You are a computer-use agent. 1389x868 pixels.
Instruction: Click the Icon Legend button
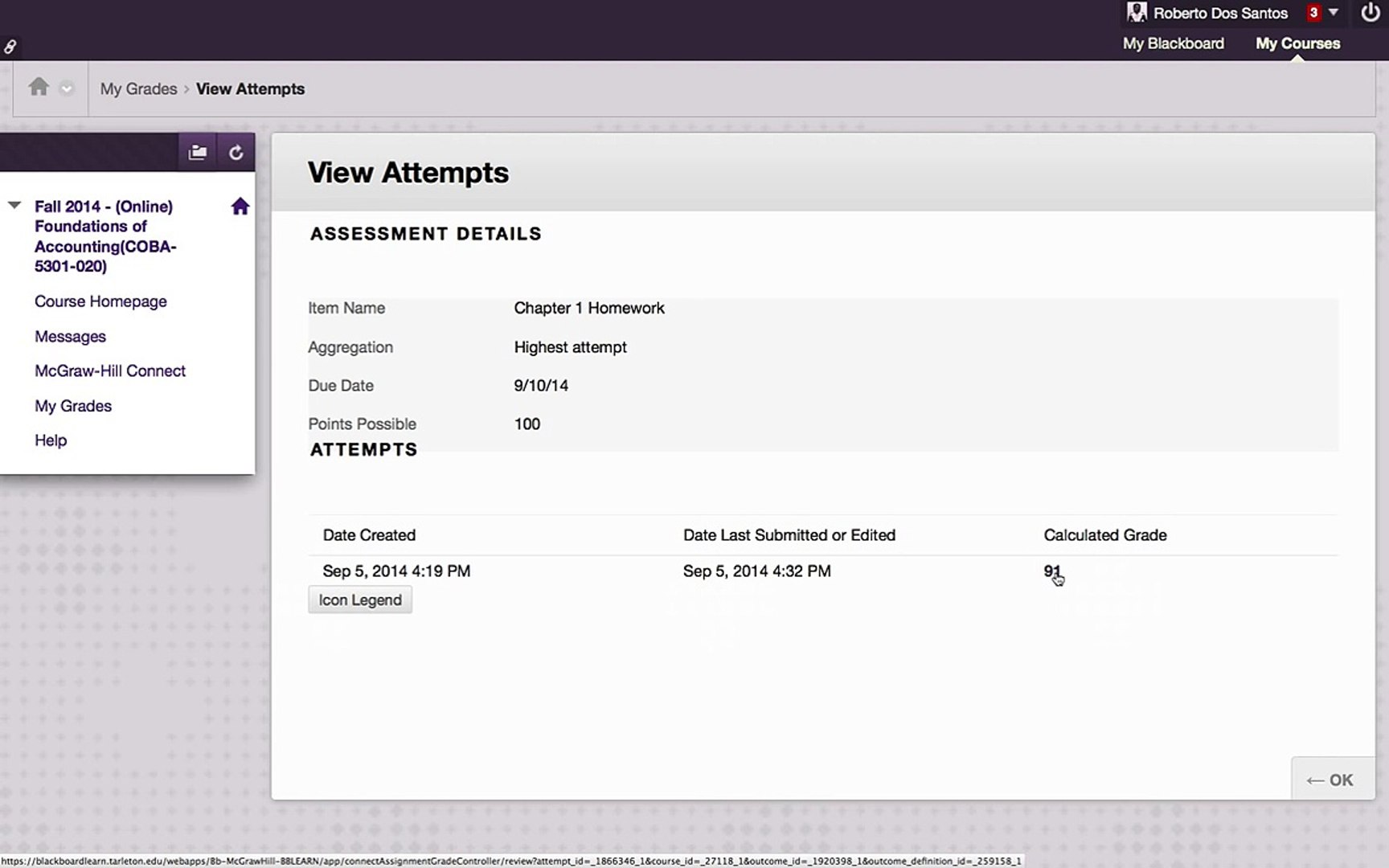pyautogui.click(x=360, y=600)
